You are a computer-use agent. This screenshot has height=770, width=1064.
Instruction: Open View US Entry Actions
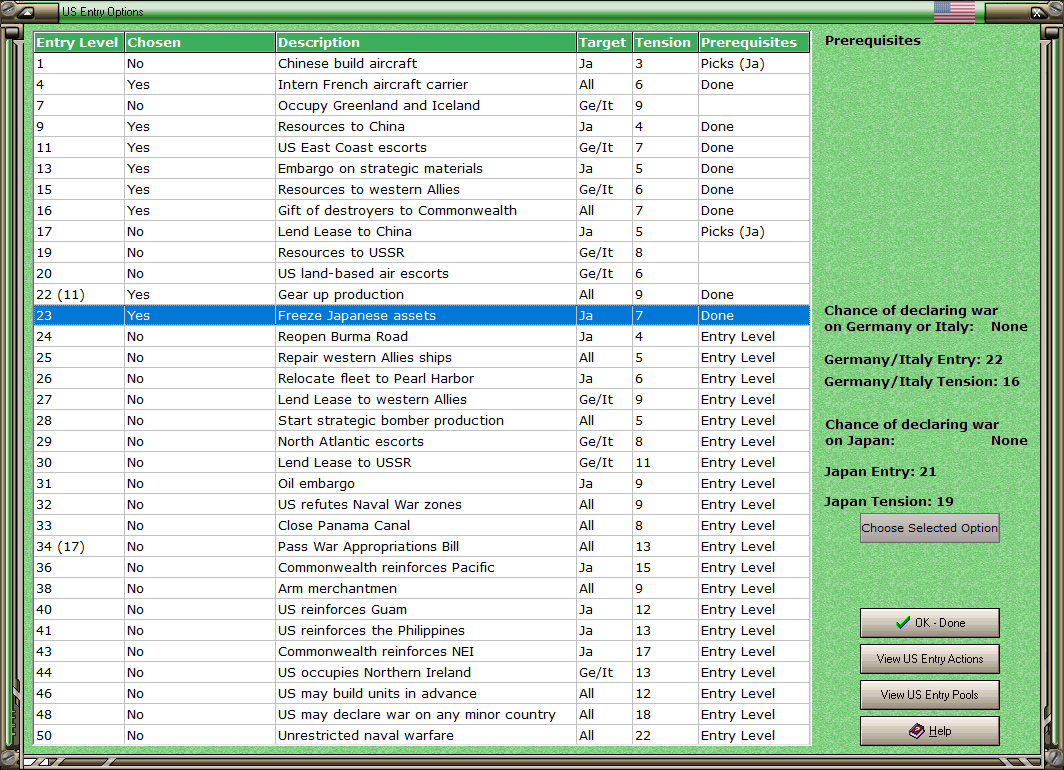(930, 659)
